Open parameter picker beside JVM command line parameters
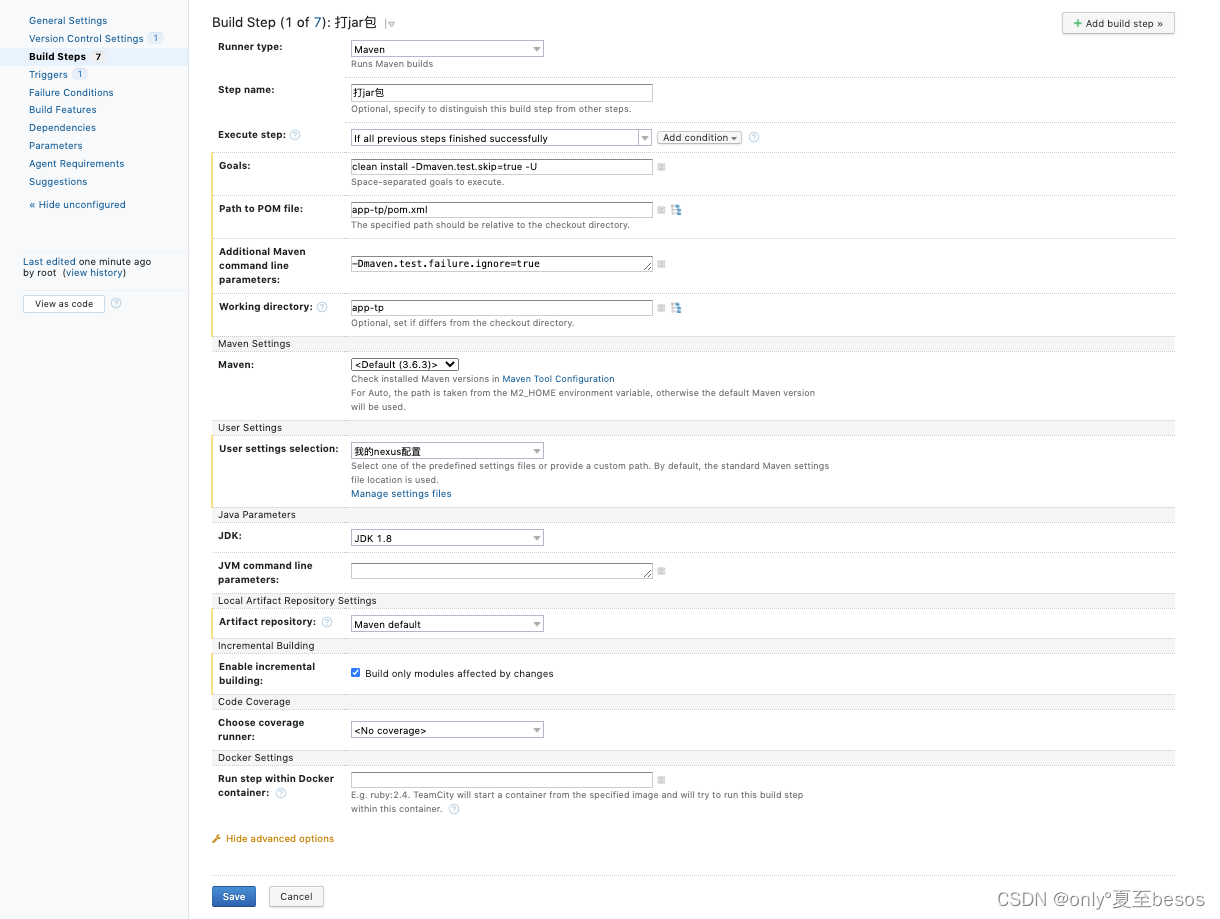The image size is (1220, 919). pos(661,571)
